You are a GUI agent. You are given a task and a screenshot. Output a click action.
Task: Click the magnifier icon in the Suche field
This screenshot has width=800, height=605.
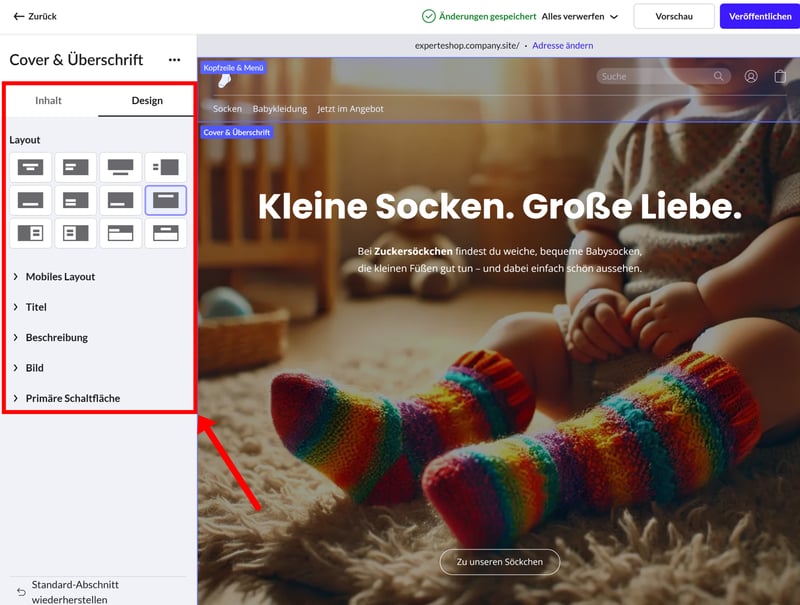tap(718, 76)
